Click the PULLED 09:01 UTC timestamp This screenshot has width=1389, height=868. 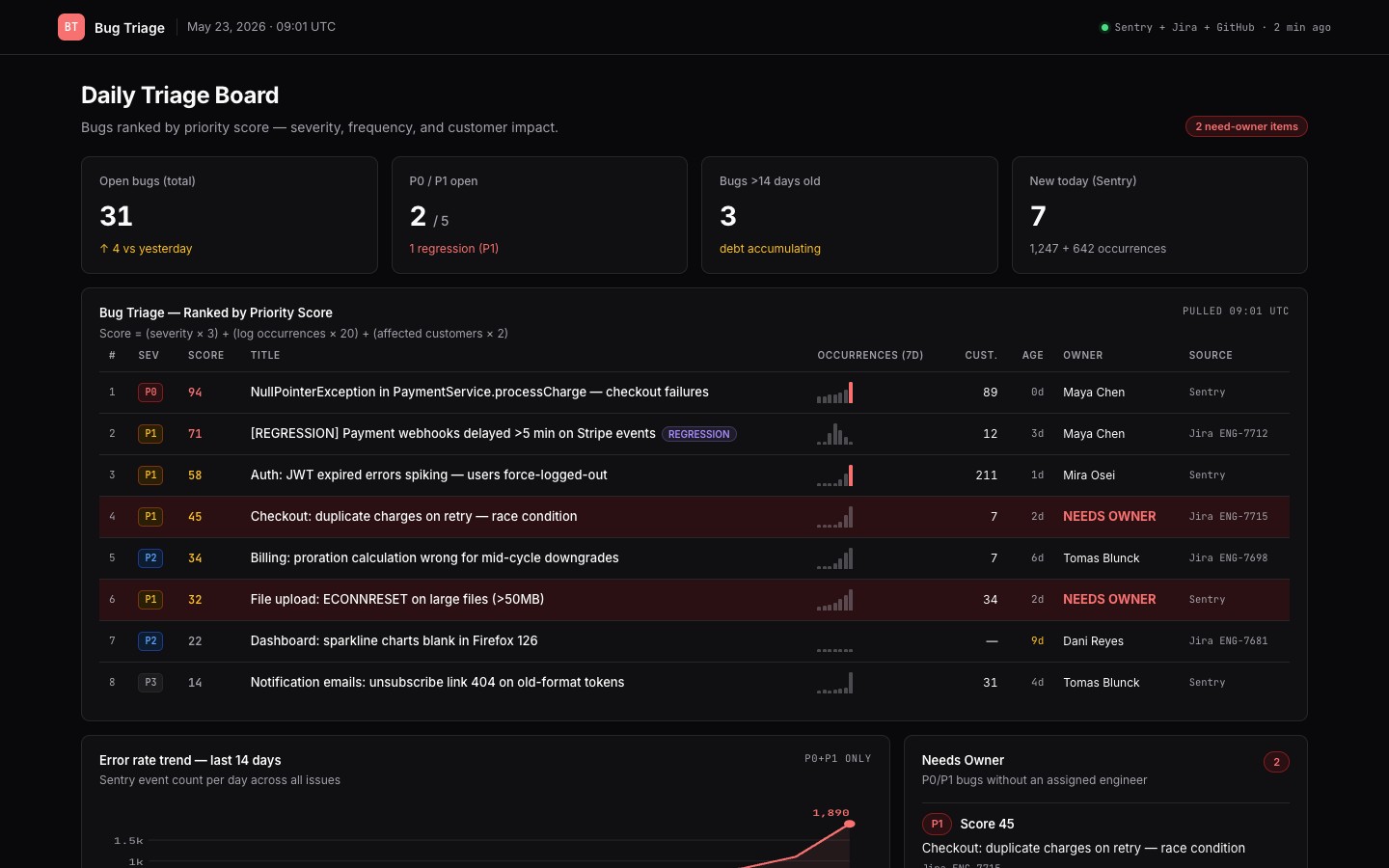coord(1236,312)
